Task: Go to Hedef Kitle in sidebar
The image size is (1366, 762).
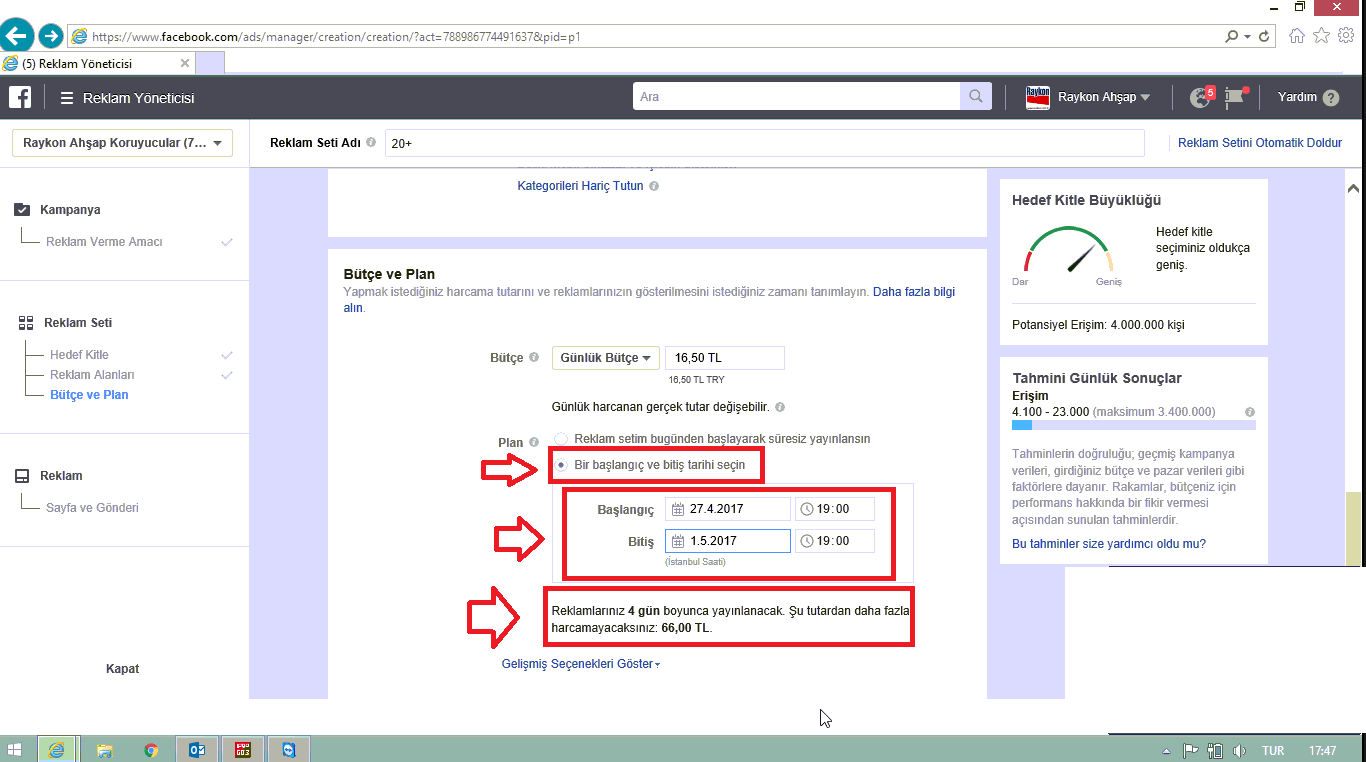Action: click(79, 355)
